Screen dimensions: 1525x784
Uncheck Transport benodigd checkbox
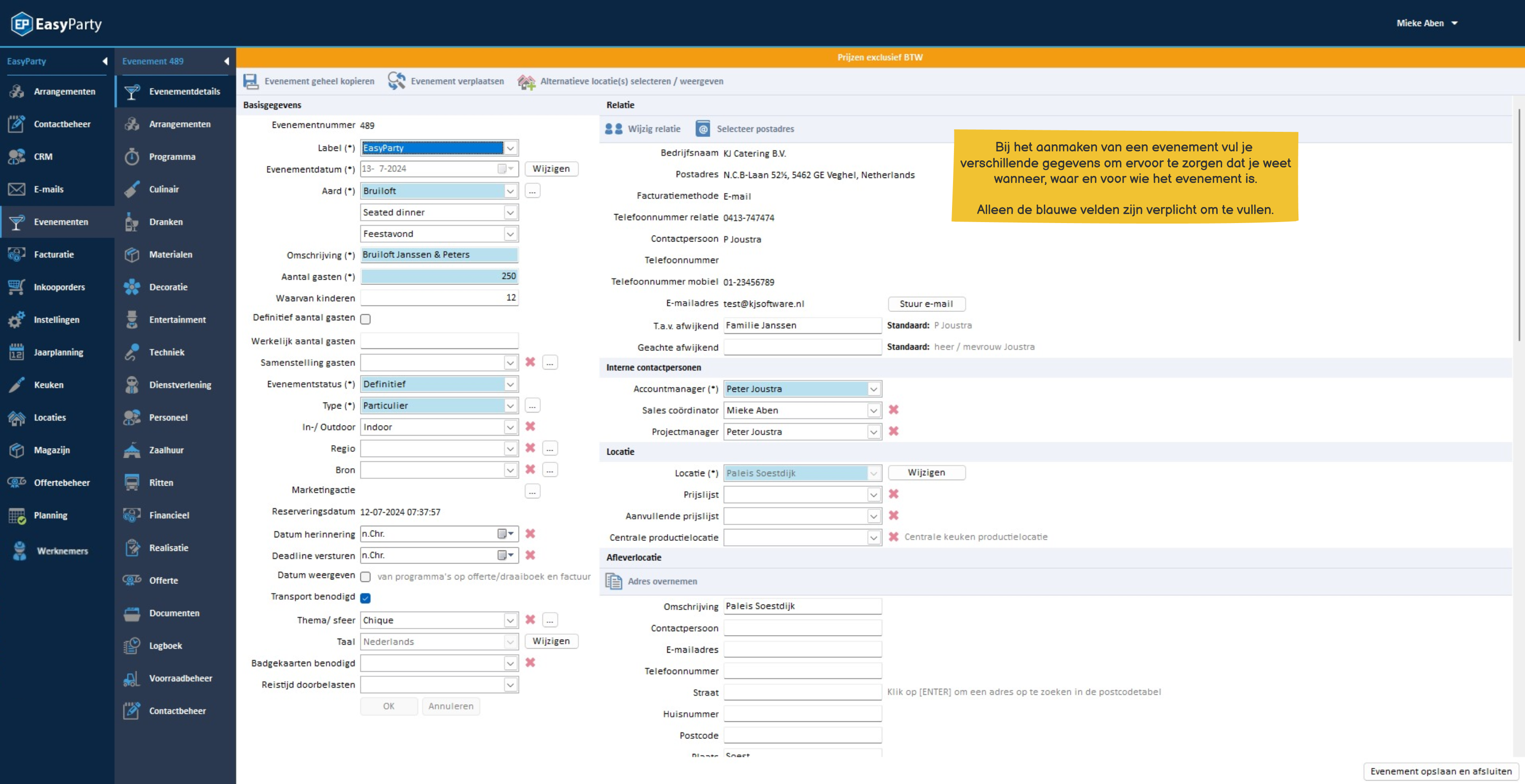(x=365, y=598)
